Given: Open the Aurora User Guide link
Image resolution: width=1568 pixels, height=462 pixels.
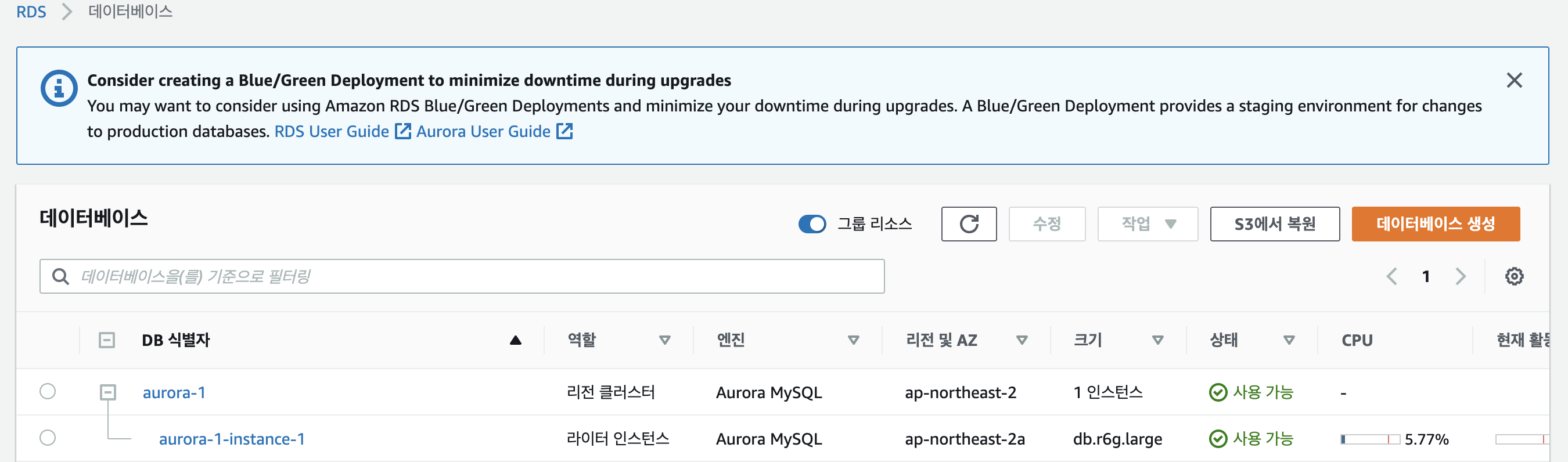Looking at the screenshot, I should (x=483, y=132).
